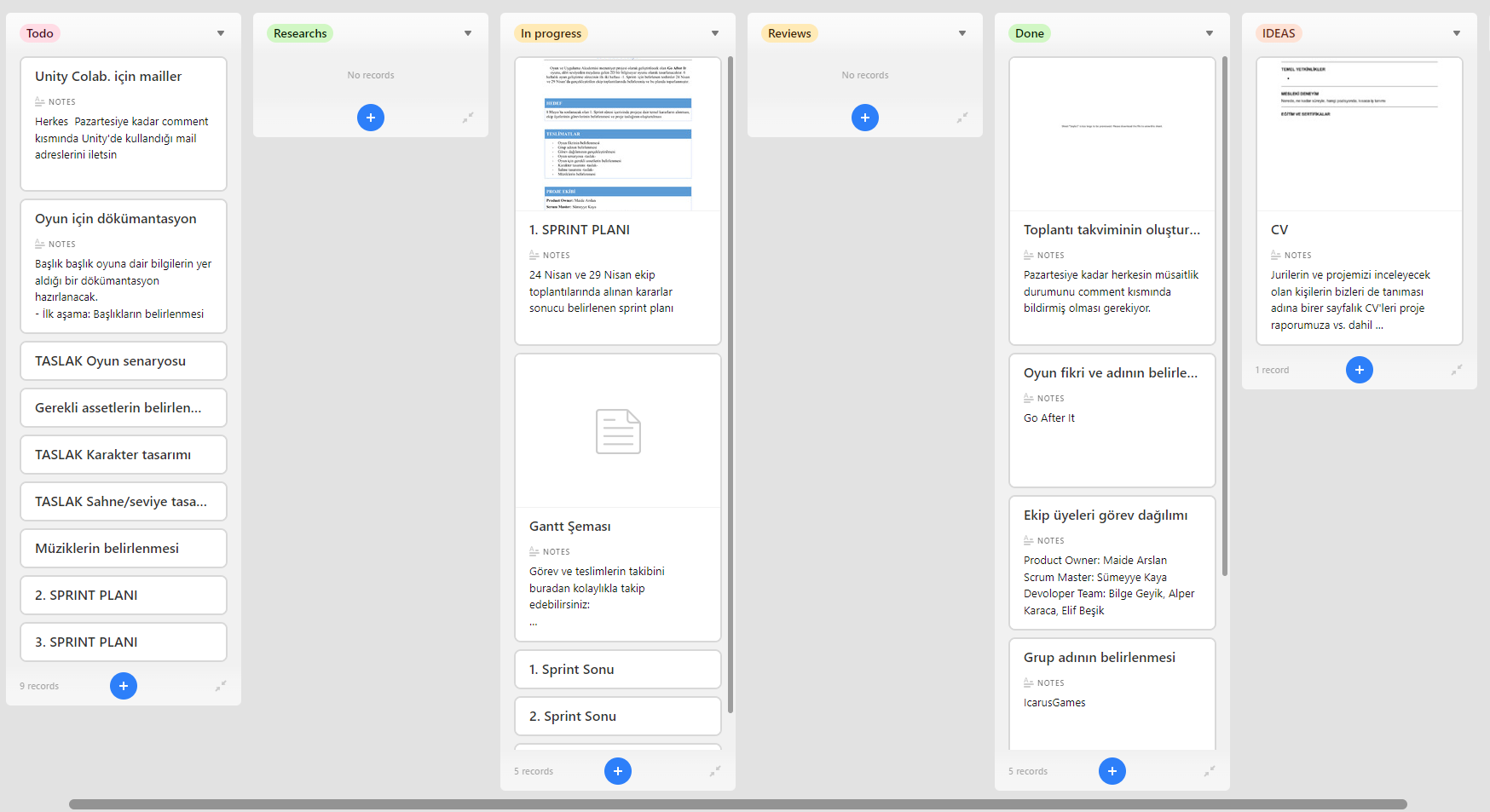The height and width of the screenshot is (812, 1490).
Task: Select the In progress column label
Action: pyautogui.click(x=552, y=33)
